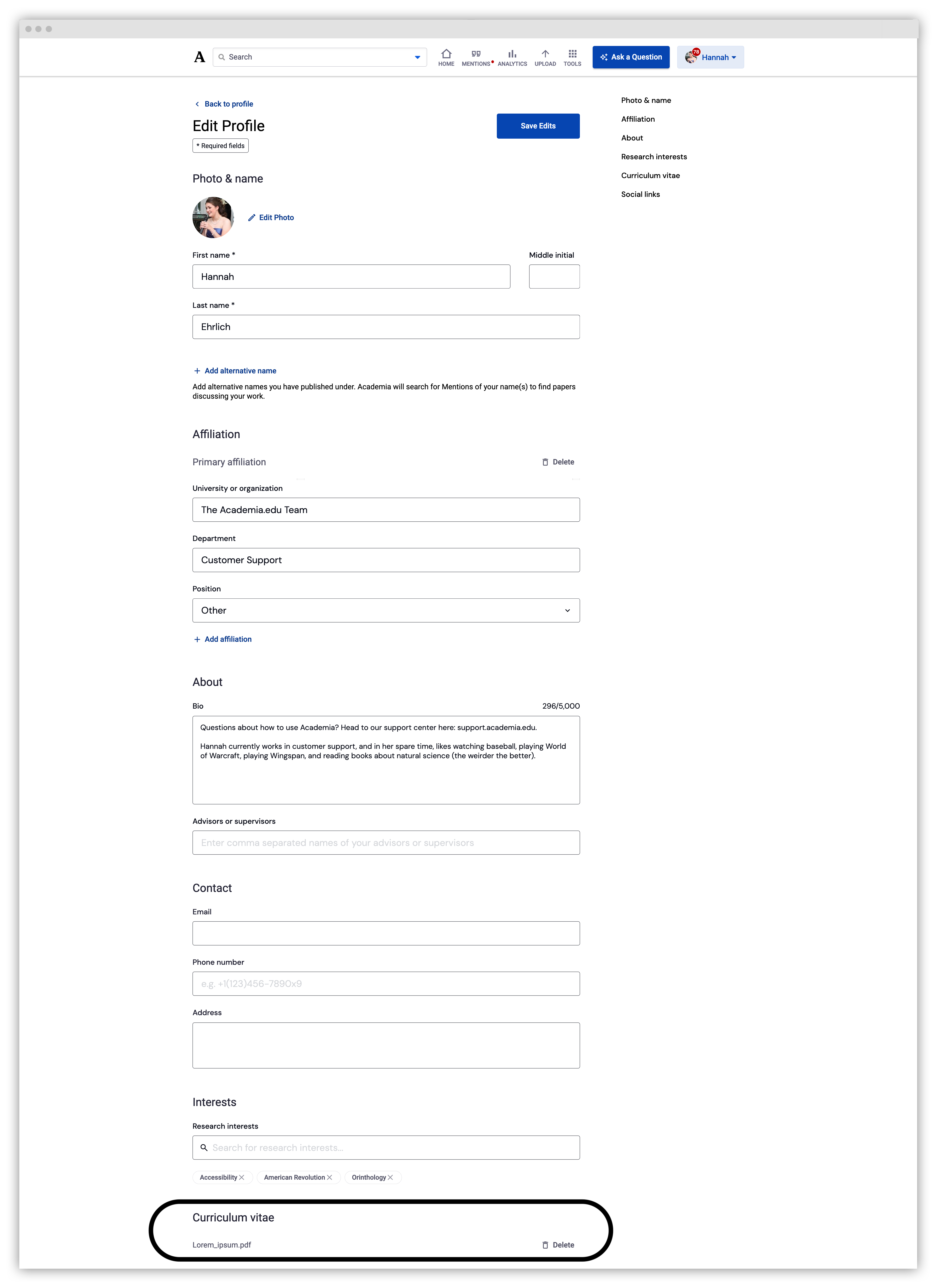This screenshot has width=938, height=1288.
Task: Click the Save Edits button
Action: pos(538,126)
